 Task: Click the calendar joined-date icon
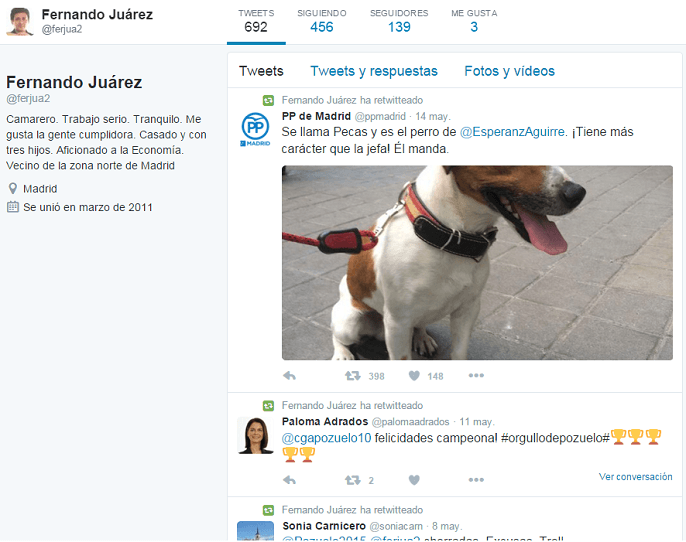(13, 207)
